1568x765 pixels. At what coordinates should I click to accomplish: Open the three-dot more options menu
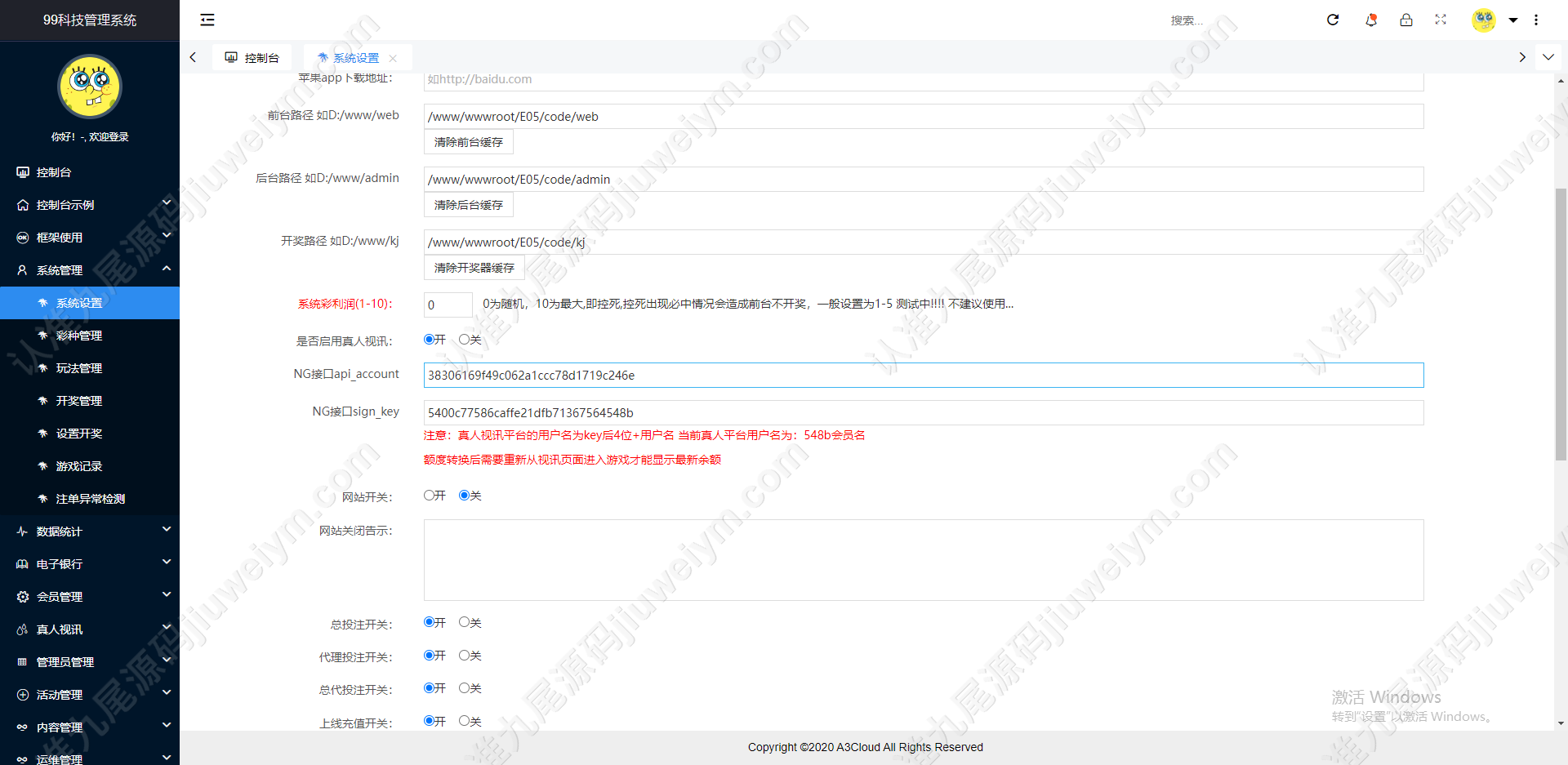click(1536, 20)
